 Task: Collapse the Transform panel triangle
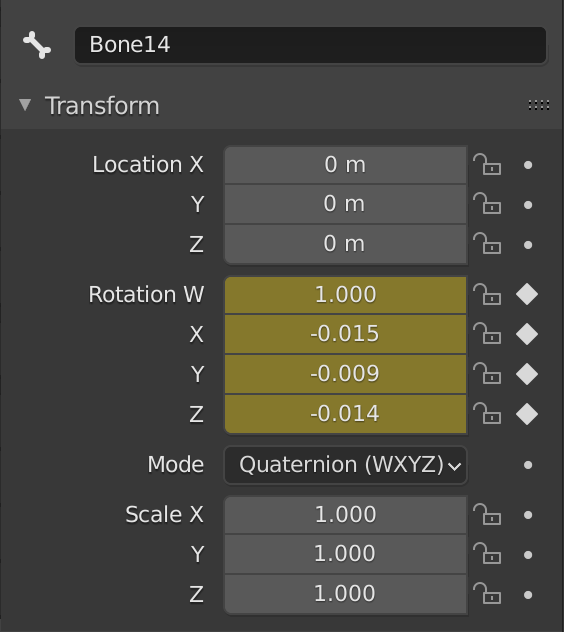coord(25,105)
